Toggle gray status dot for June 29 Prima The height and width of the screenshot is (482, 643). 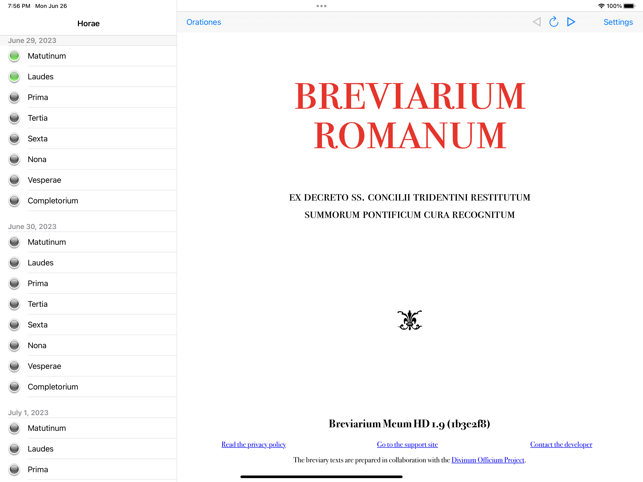pyautogui.click(x=14, y=97)
